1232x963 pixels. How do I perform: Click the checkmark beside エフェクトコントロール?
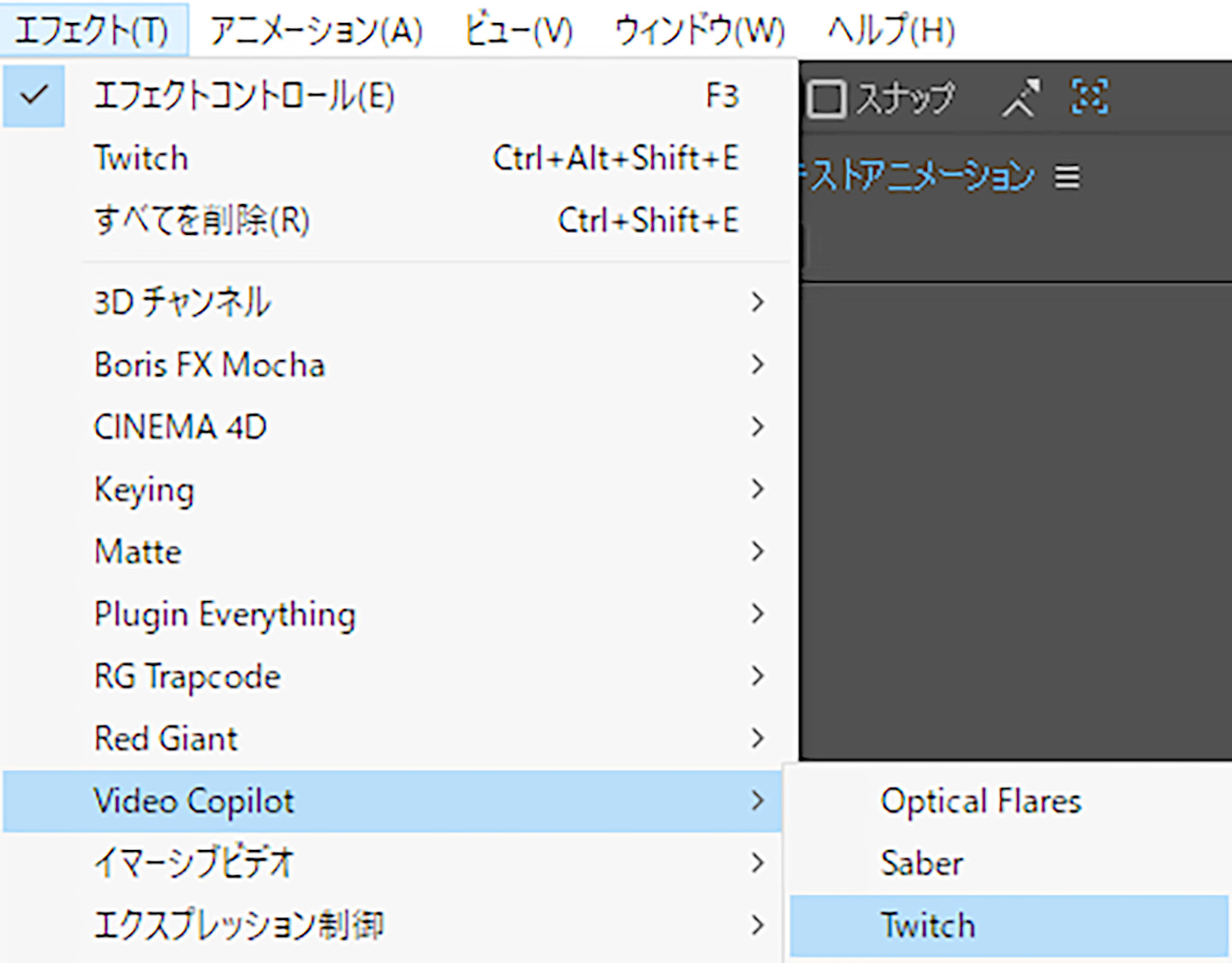(x=34, y=95)
